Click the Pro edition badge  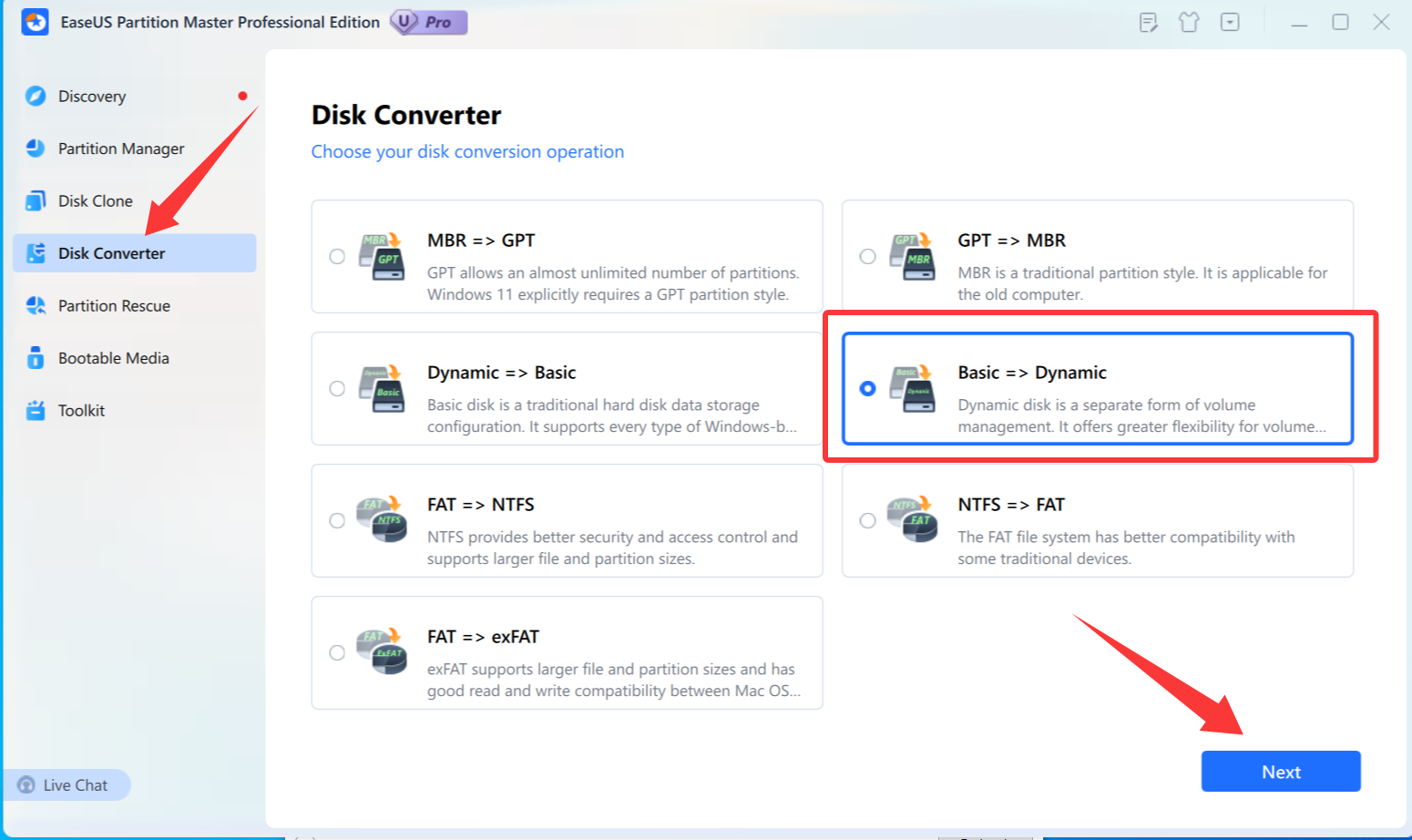(429, 22)
